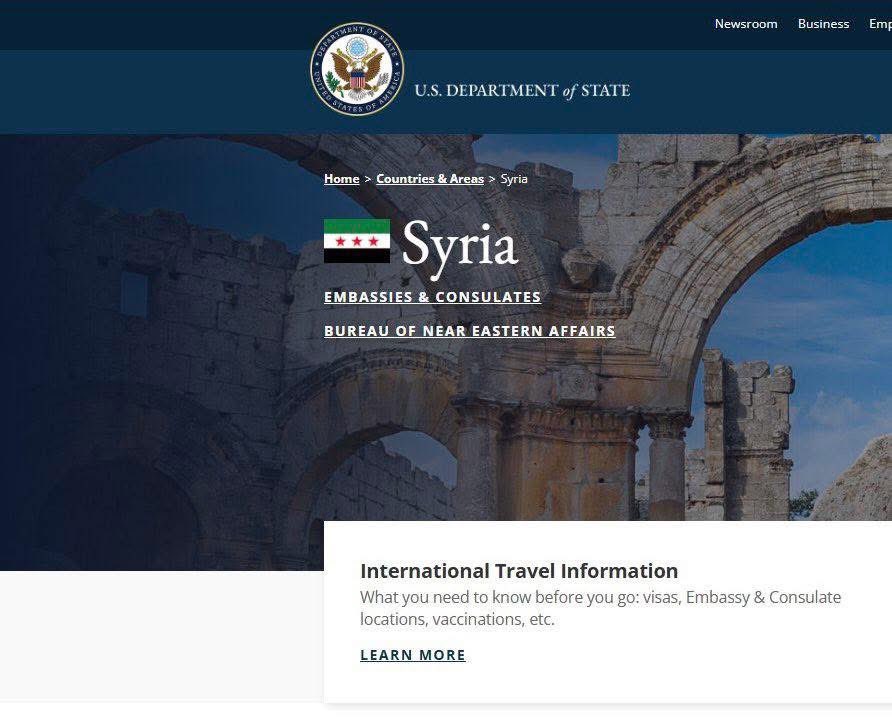This screenshot has width=892, height=722.
Task: Open Embassies & Consulates
Action: 432,297
